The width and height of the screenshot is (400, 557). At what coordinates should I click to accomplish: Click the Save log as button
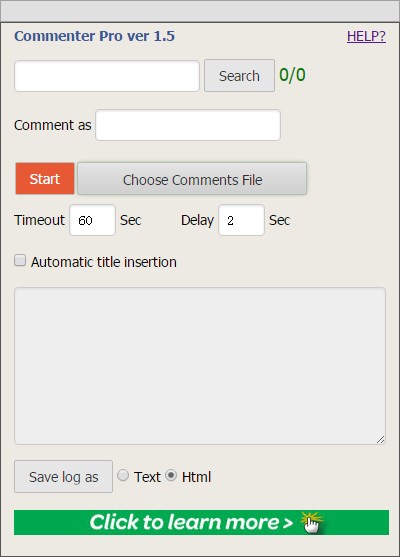click(63, 477)
